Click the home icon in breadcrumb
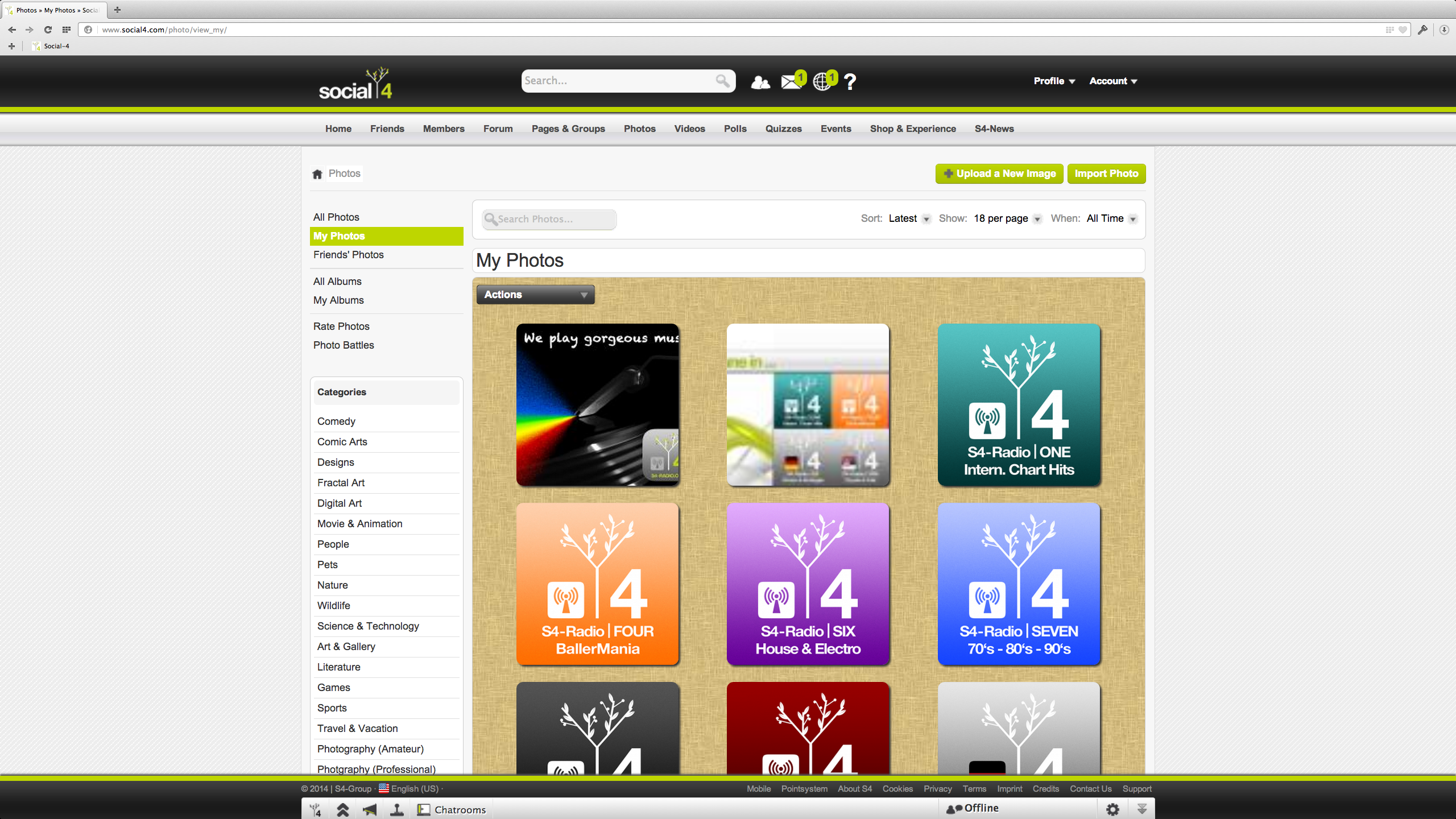This screenshot has height=819, width=1456. point(317,174)
